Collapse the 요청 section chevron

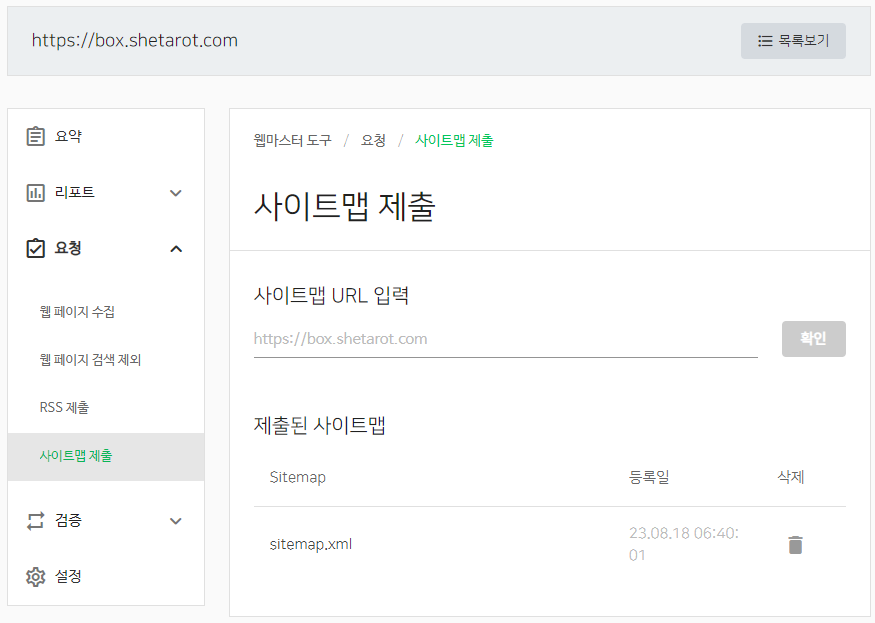[x=176, y=249]
